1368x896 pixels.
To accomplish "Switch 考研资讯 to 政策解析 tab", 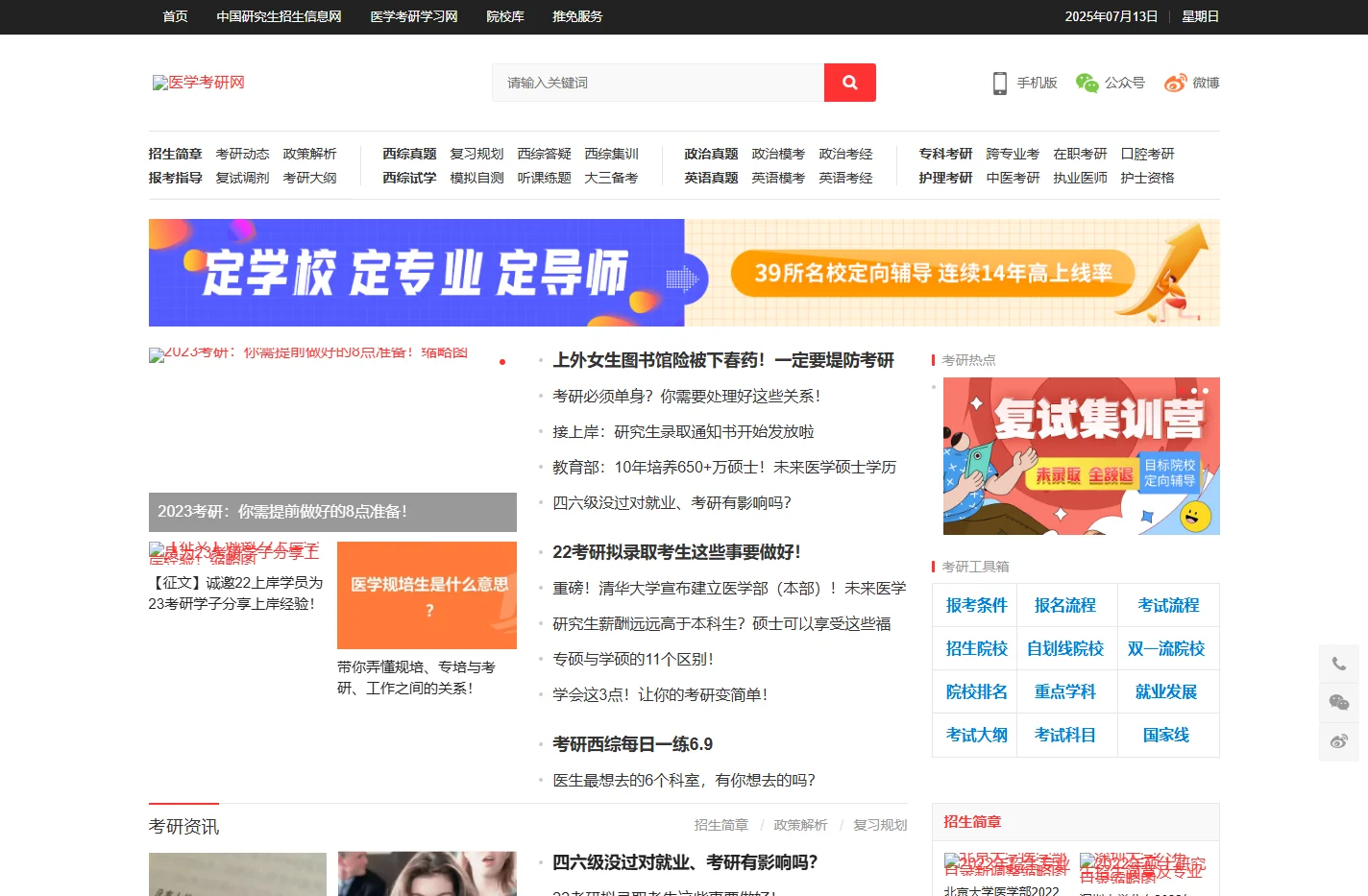I will [x=800, y=825].
